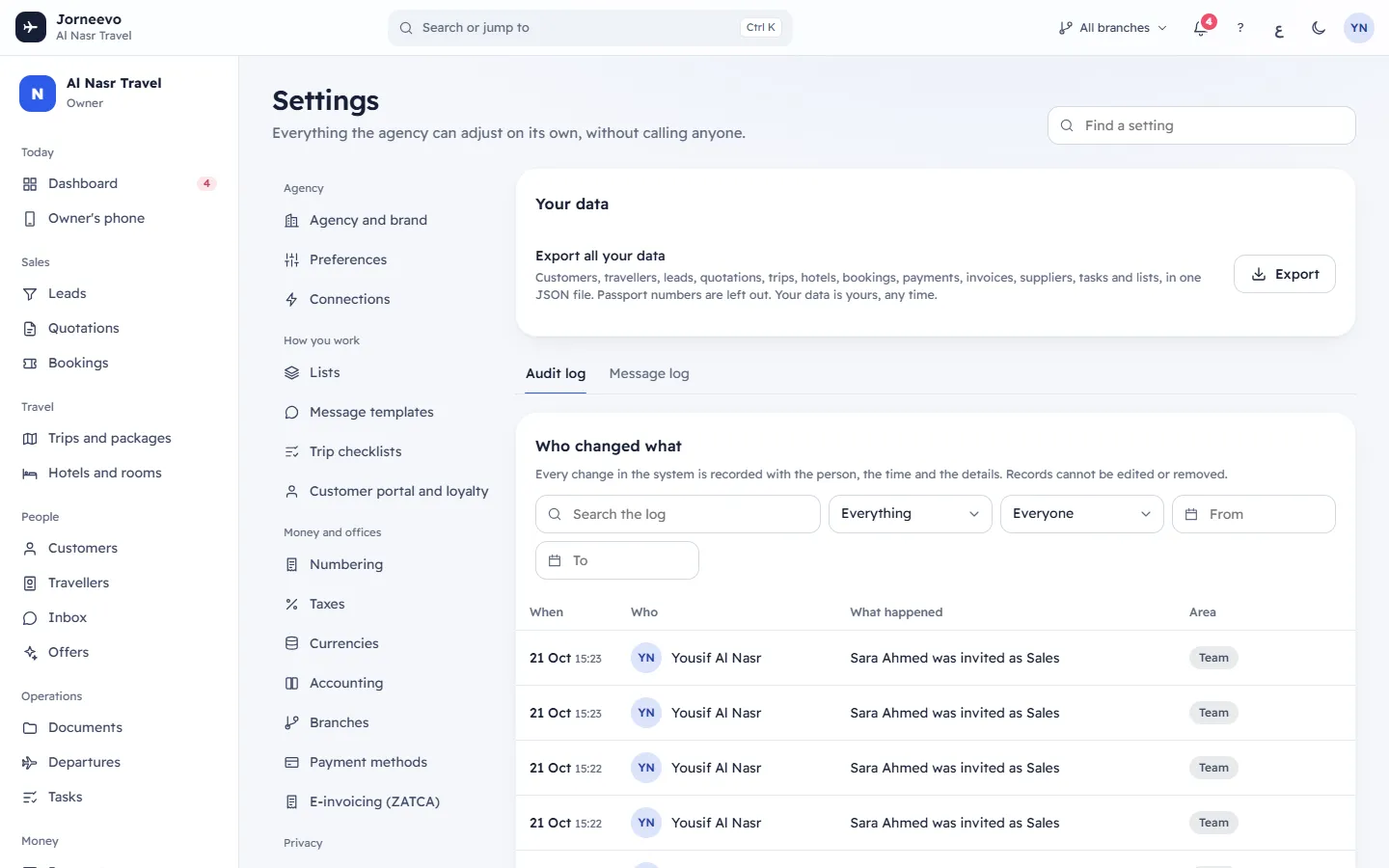Open the To date picker
The width and height of the screenshot is (1389, 868).
coord(616,560)
